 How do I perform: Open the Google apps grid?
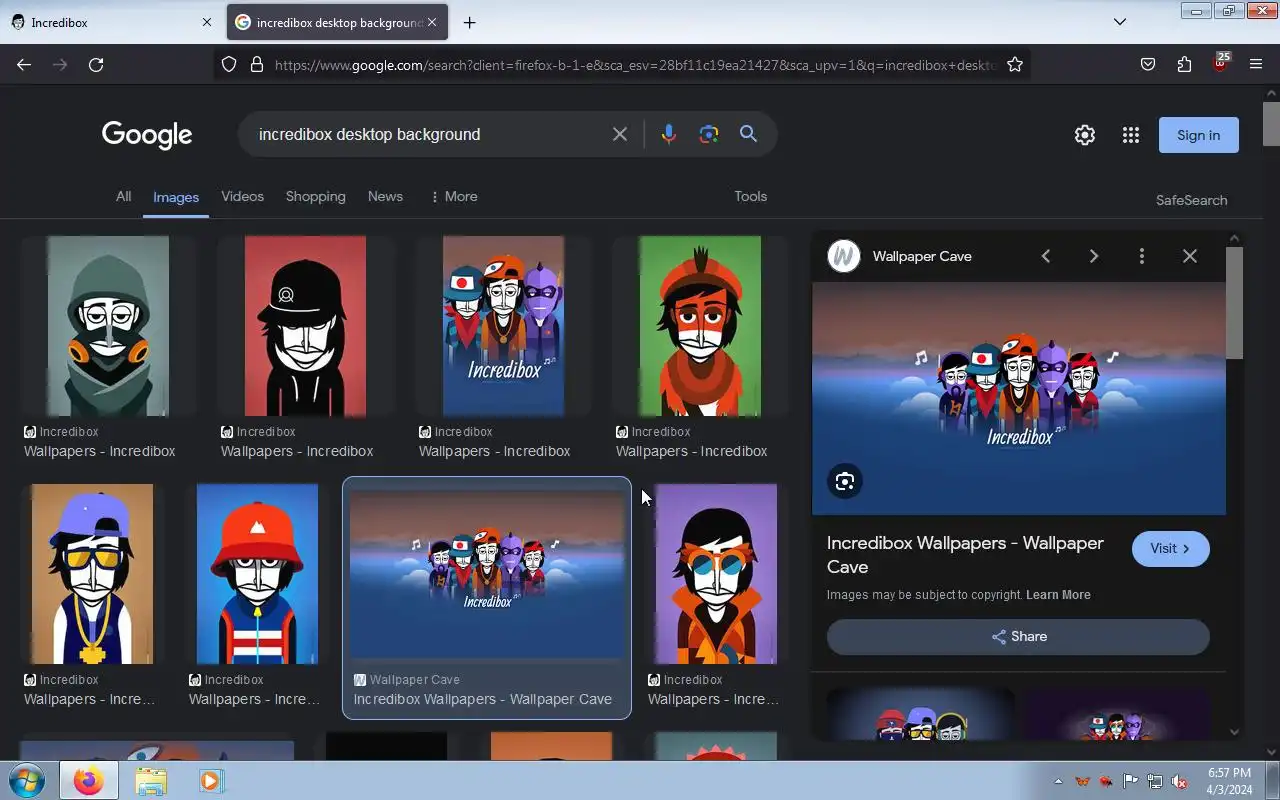(x=1131, y=135)
